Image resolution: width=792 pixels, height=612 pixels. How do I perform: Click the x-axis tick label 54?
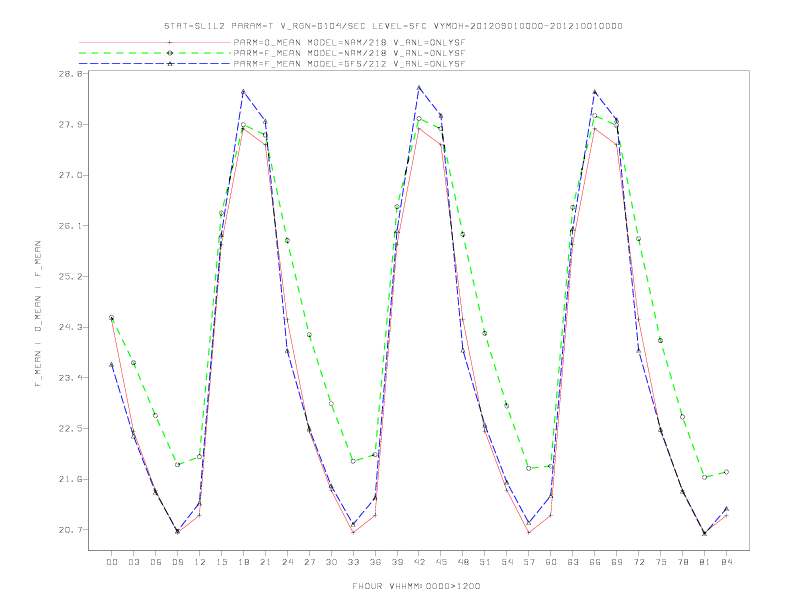coord(507,562)
